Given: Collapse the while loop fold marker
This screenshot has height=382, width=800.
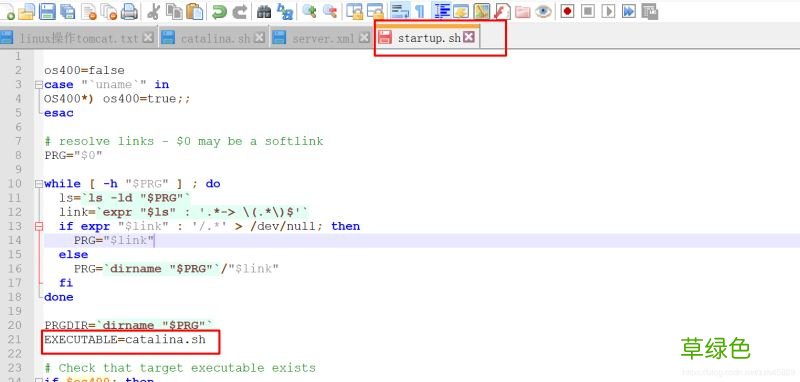Looking at the screenshot, I should (39, 184).
